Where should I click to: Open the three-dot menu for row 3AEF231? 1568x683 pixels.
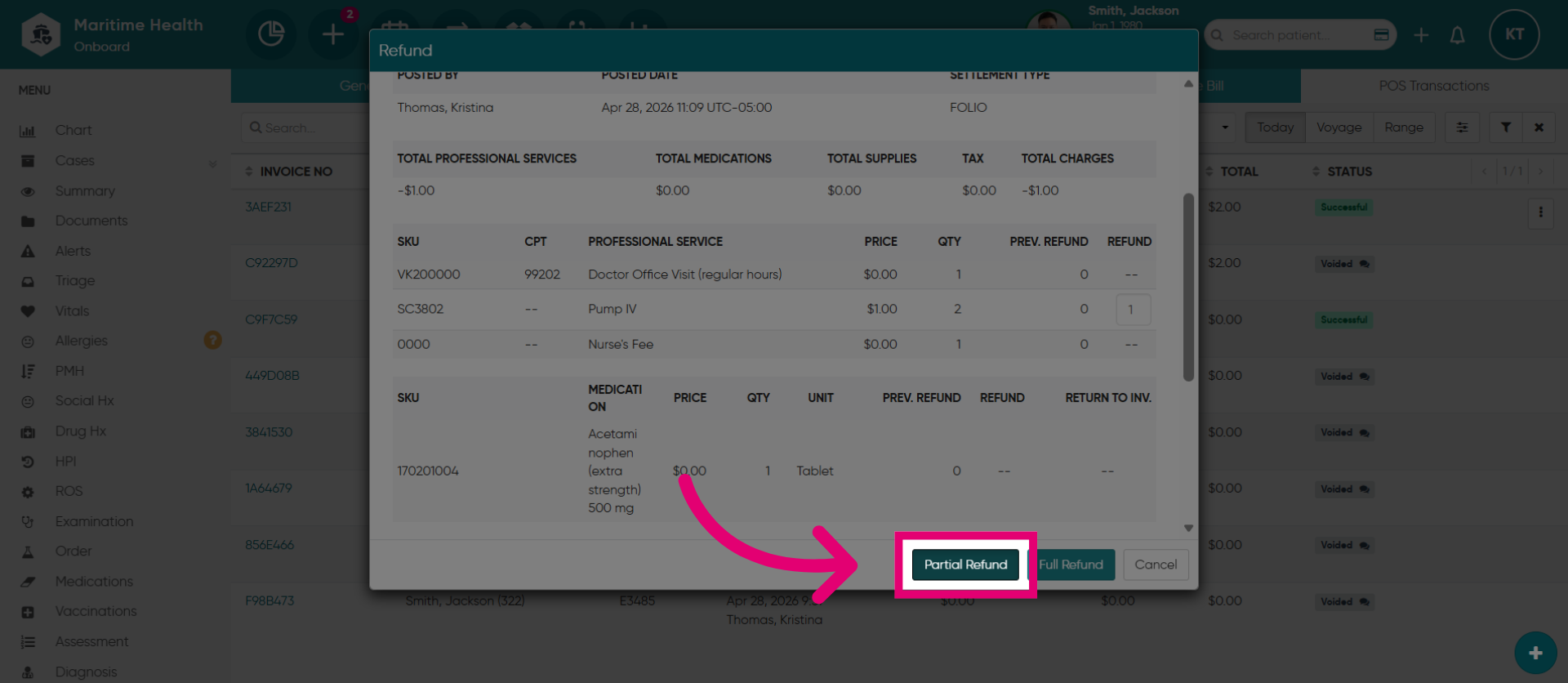point(1540,212)
